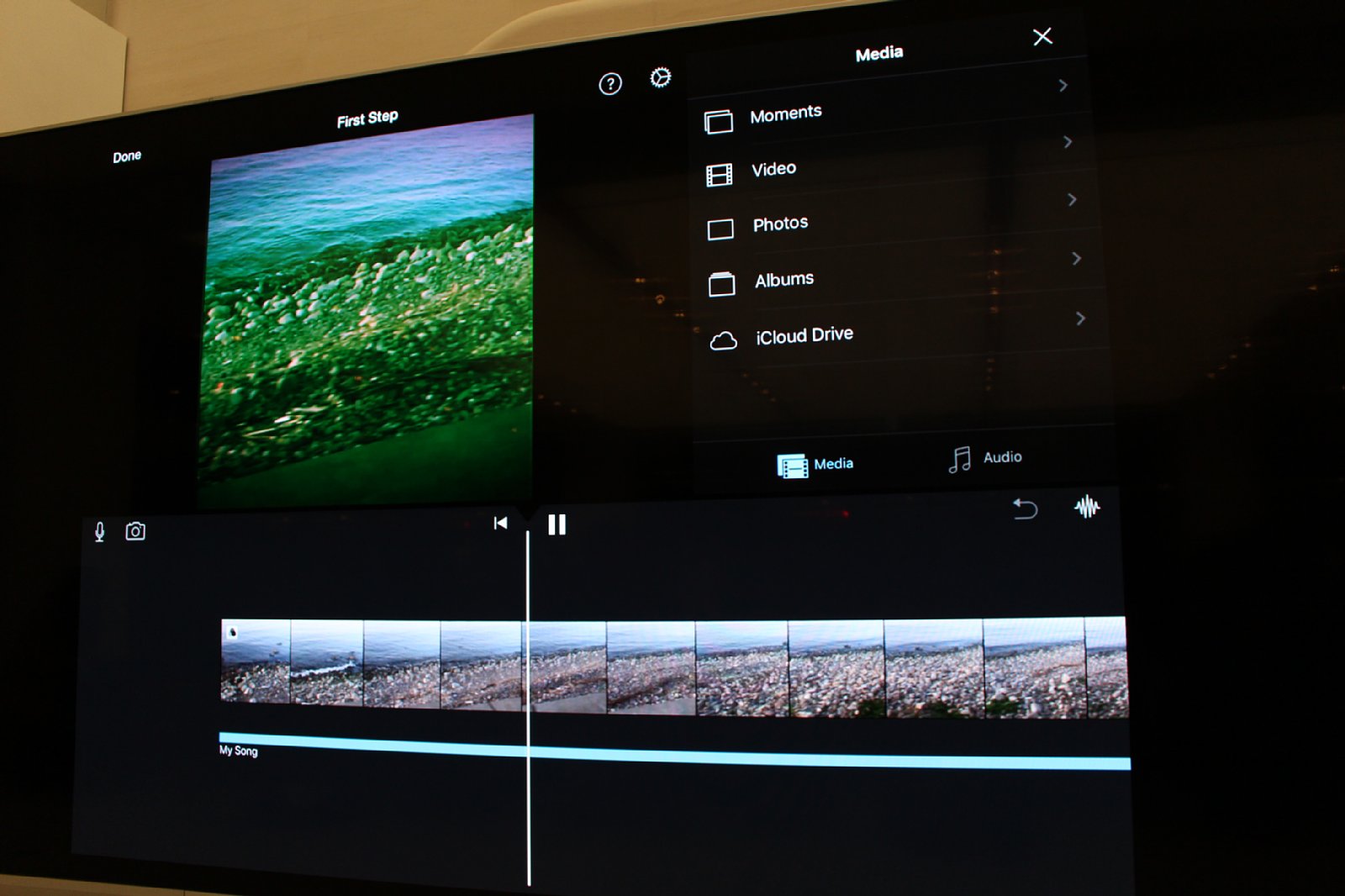Viewport: 1345px width, 896px height.
Task: Click the Media panel title
Action: click(x=879, y=54)
